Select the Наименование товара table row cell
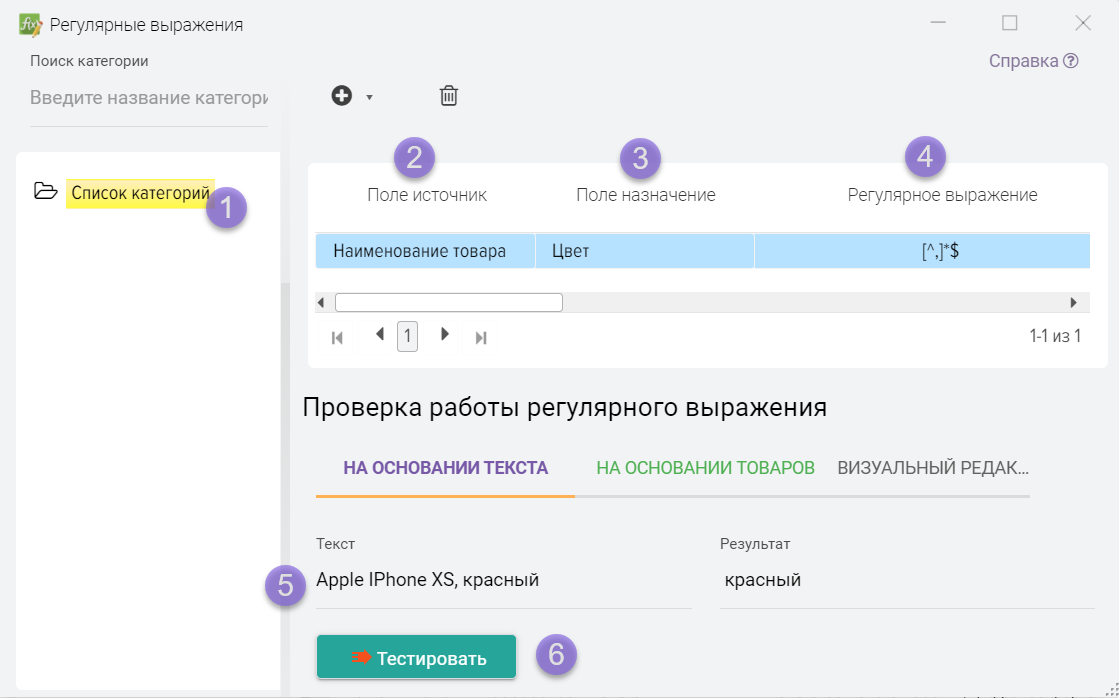The height and width of the screenshot is (698, 1119). (420, 251)
